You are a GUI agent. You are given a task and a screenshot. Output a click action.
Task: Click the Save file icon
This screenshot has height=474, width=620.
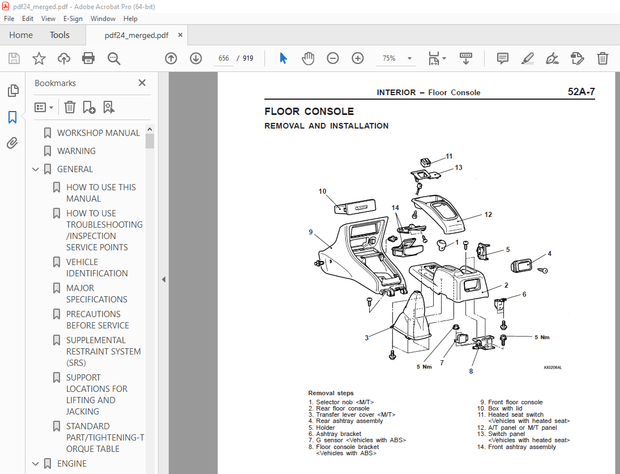coord(14,59)
